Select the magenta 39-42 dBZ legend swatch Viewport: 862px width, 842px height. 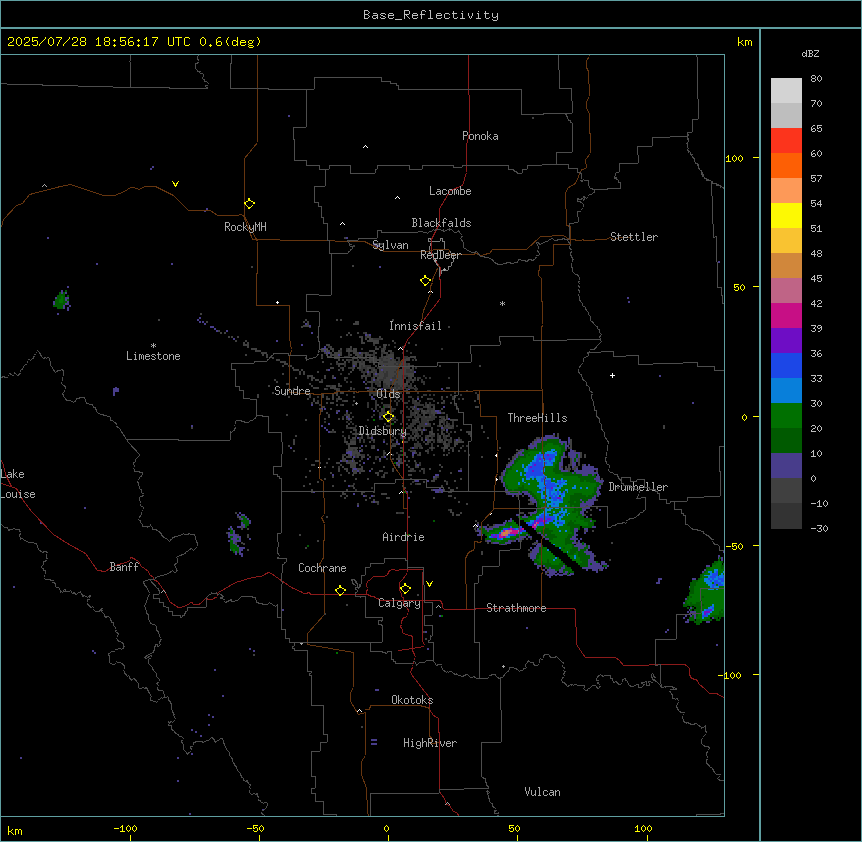pyautogui.click(x=786, y=315)
